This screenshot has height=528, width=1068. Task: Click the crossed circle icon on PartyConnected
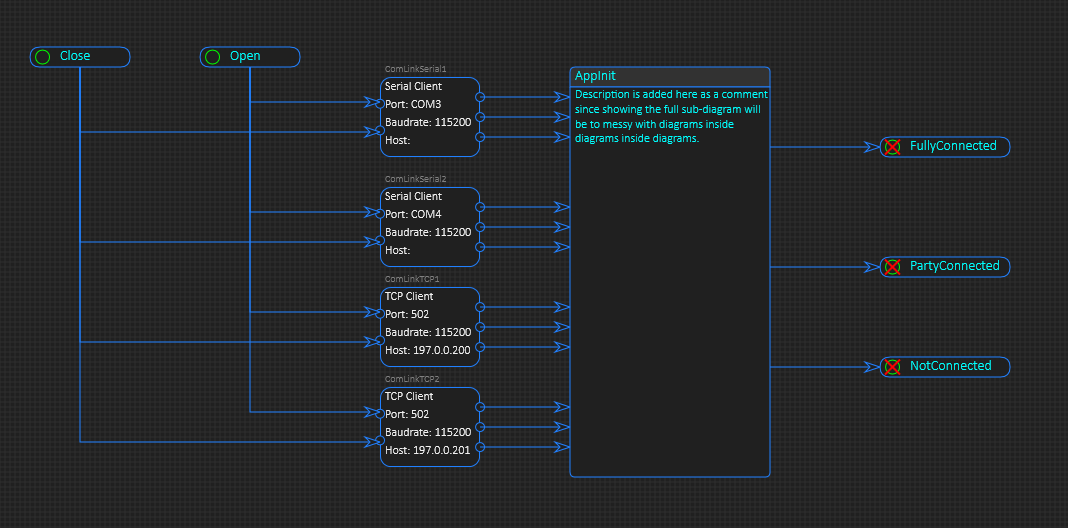click(892, 266)
